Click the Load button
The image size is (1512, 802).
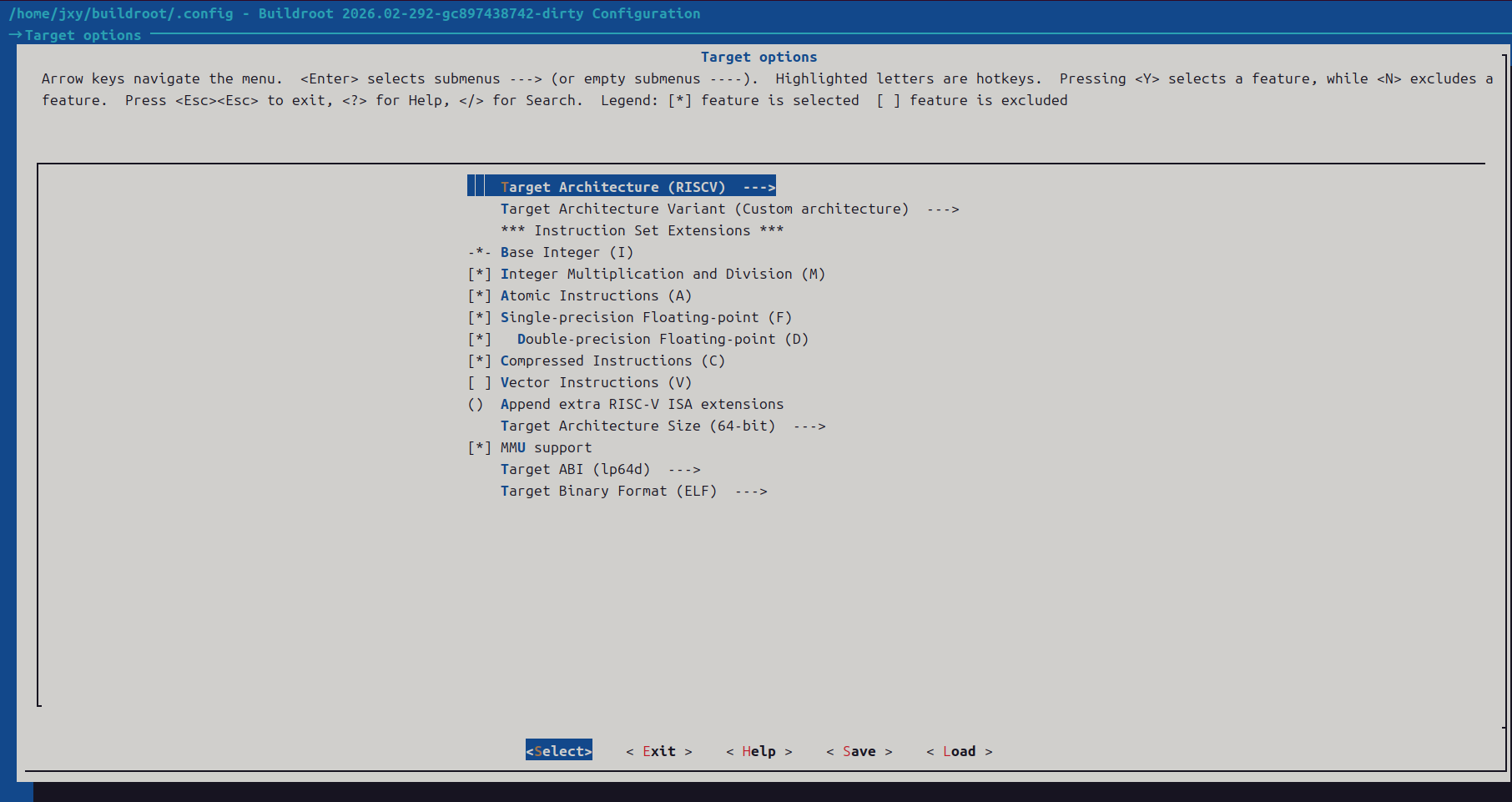959,751
